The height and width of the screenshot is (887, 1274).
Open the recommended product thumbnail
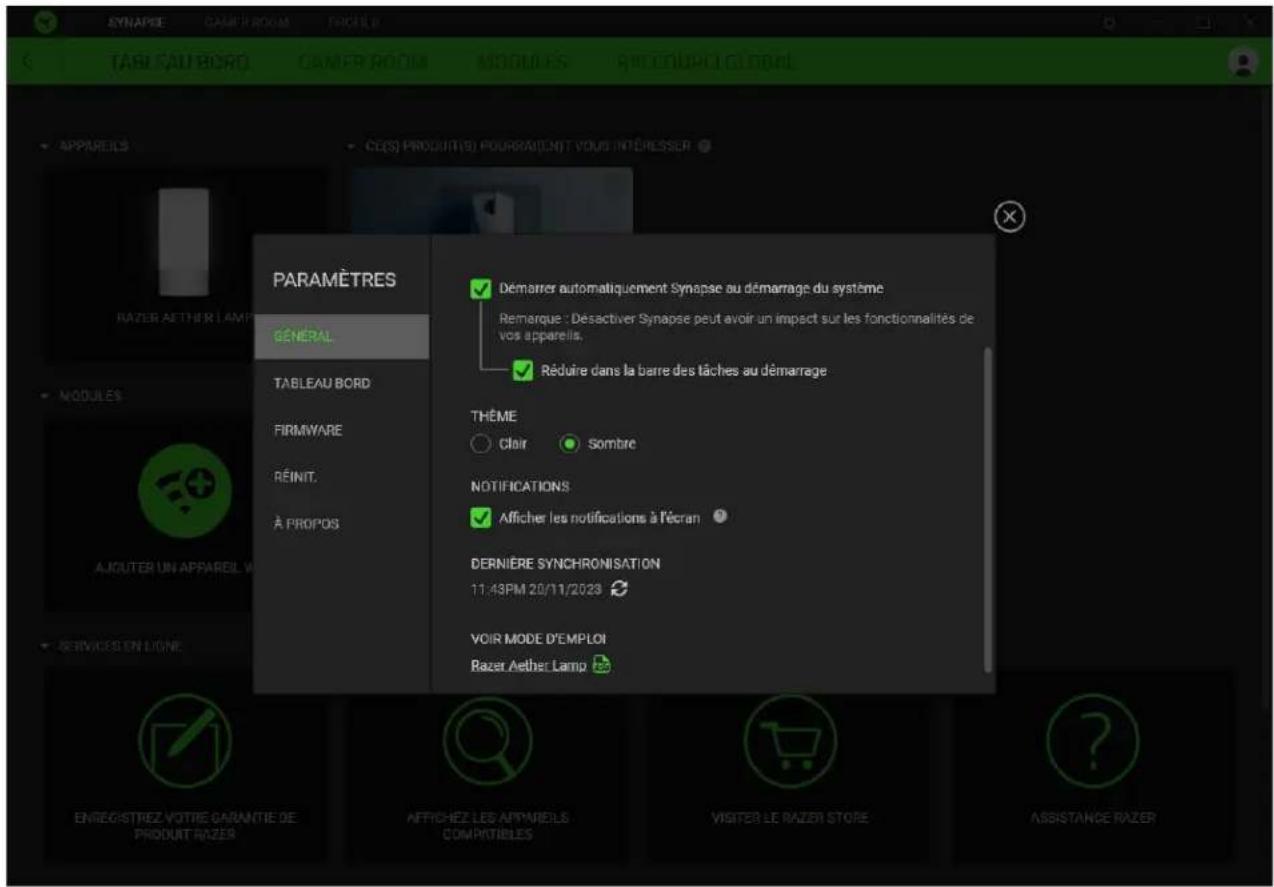point(491,201)
